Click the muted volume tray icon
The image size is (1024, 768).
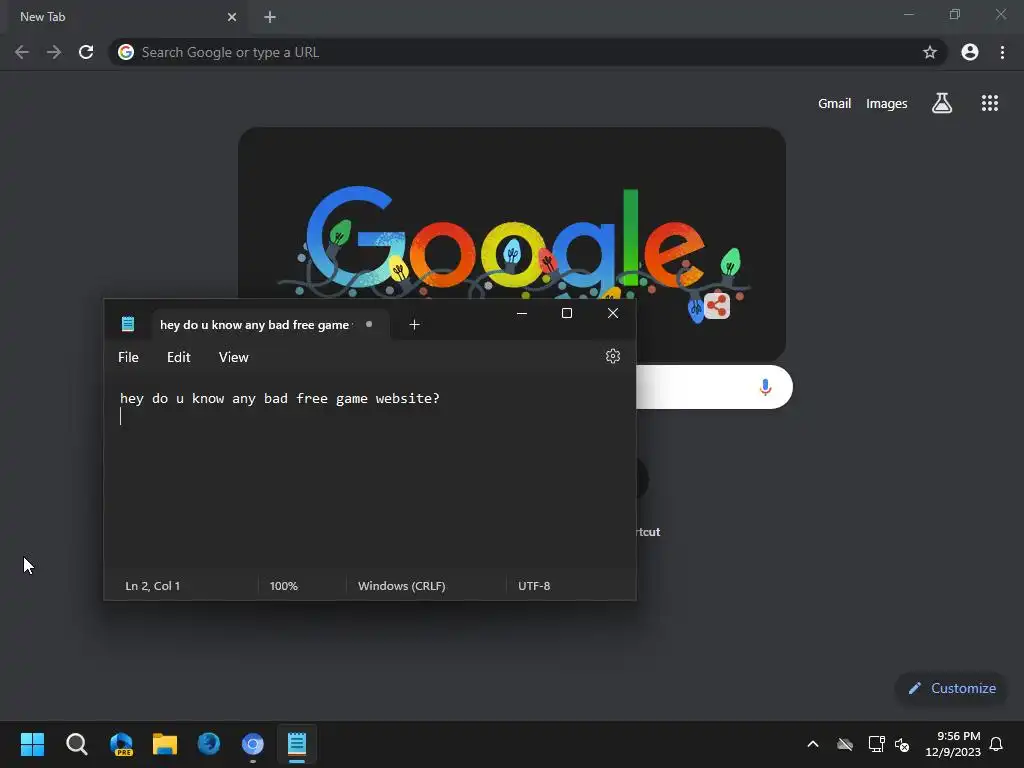(903, 744)
